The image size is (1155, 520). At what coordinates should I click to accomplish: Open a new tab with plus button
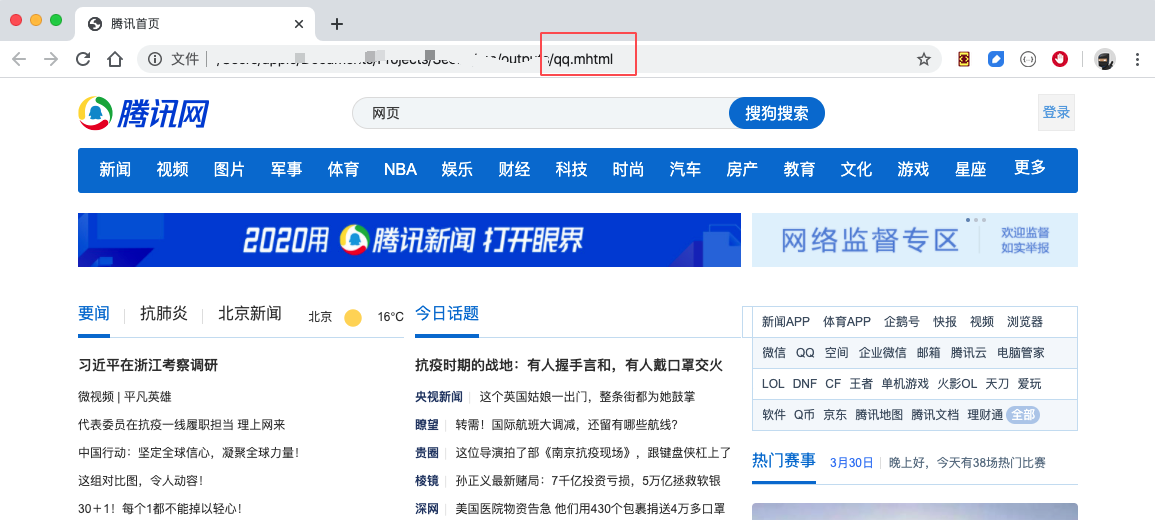coord(337,24)
